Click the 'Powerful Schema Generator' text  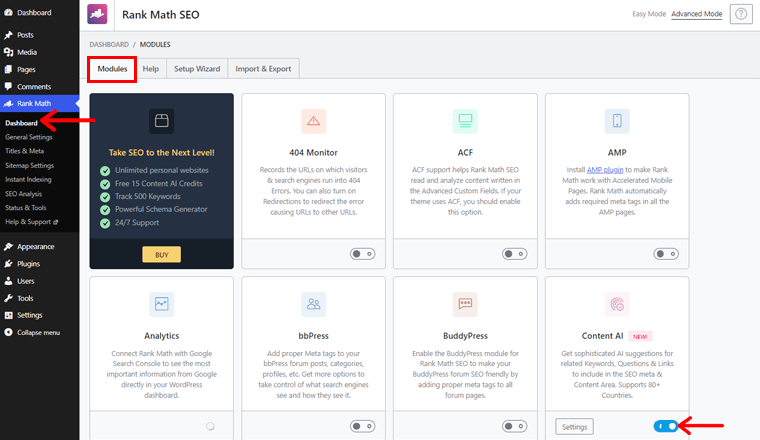click(161, 209)
